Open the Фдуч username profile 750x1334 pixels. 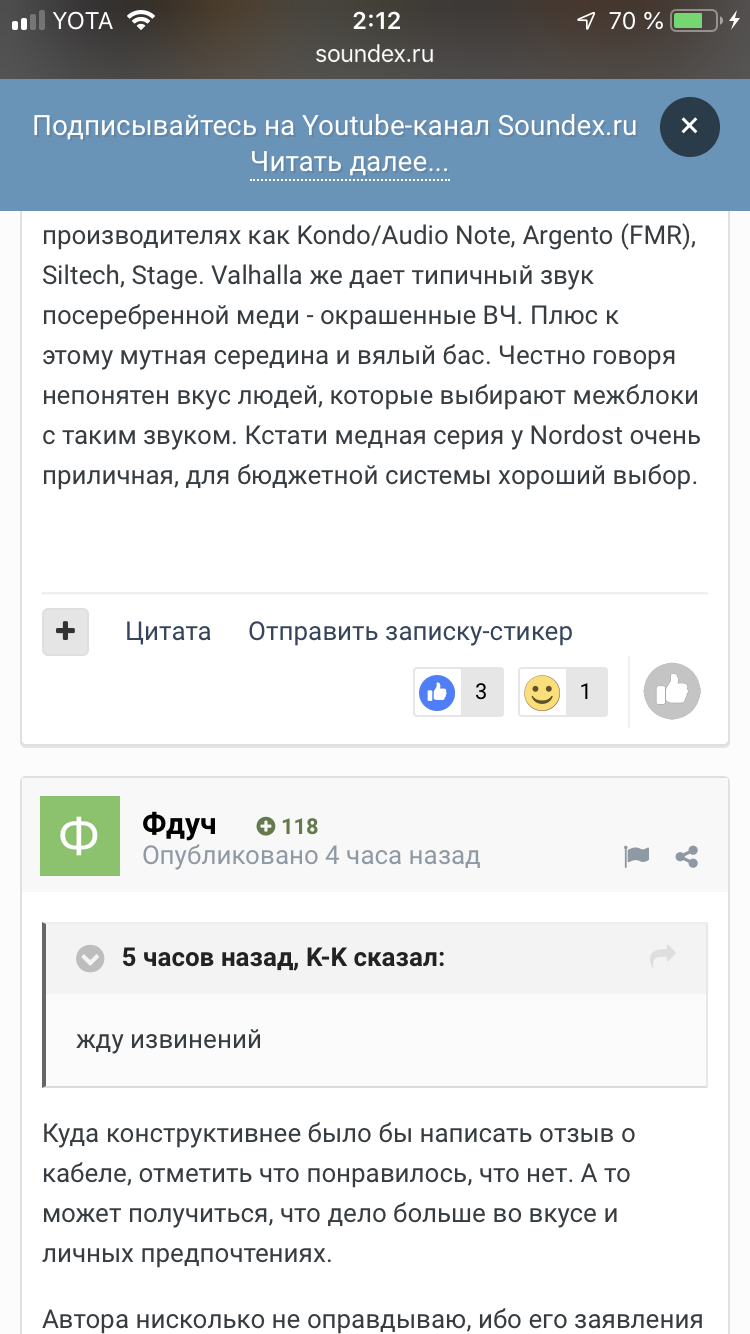[x=179, y=824]
